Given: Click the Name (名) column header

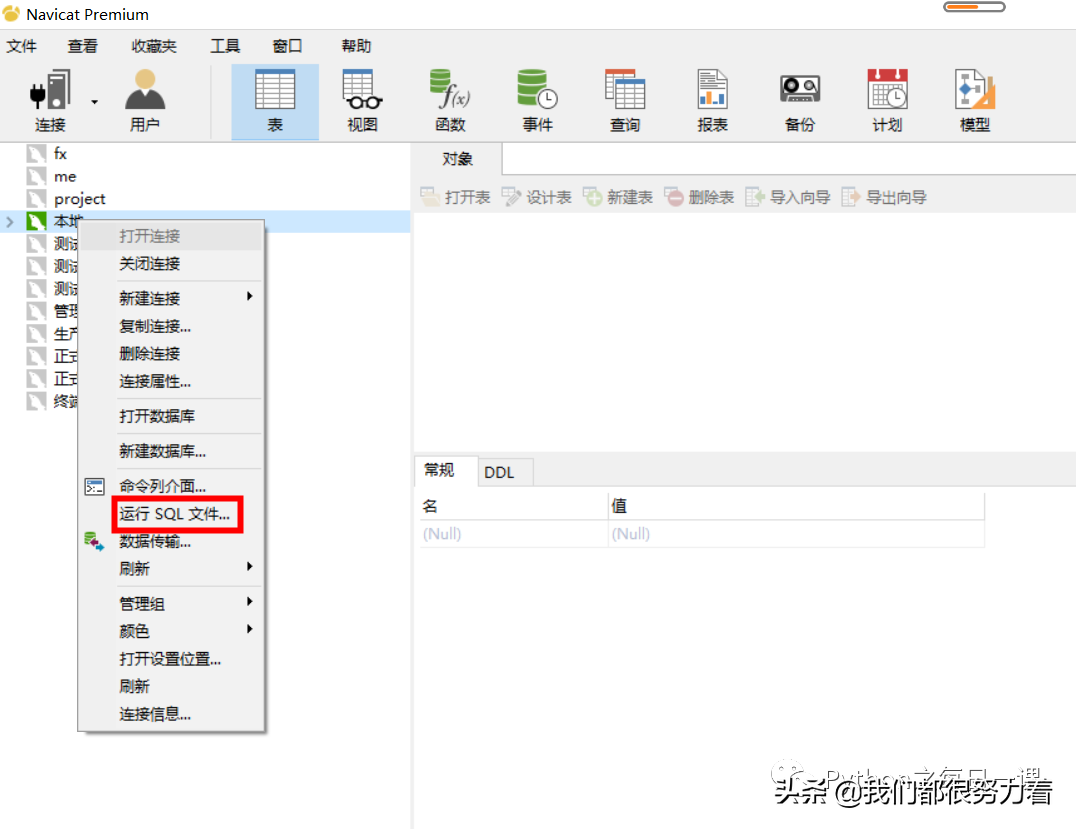Looking at the screenshot, I should point(513,506).
